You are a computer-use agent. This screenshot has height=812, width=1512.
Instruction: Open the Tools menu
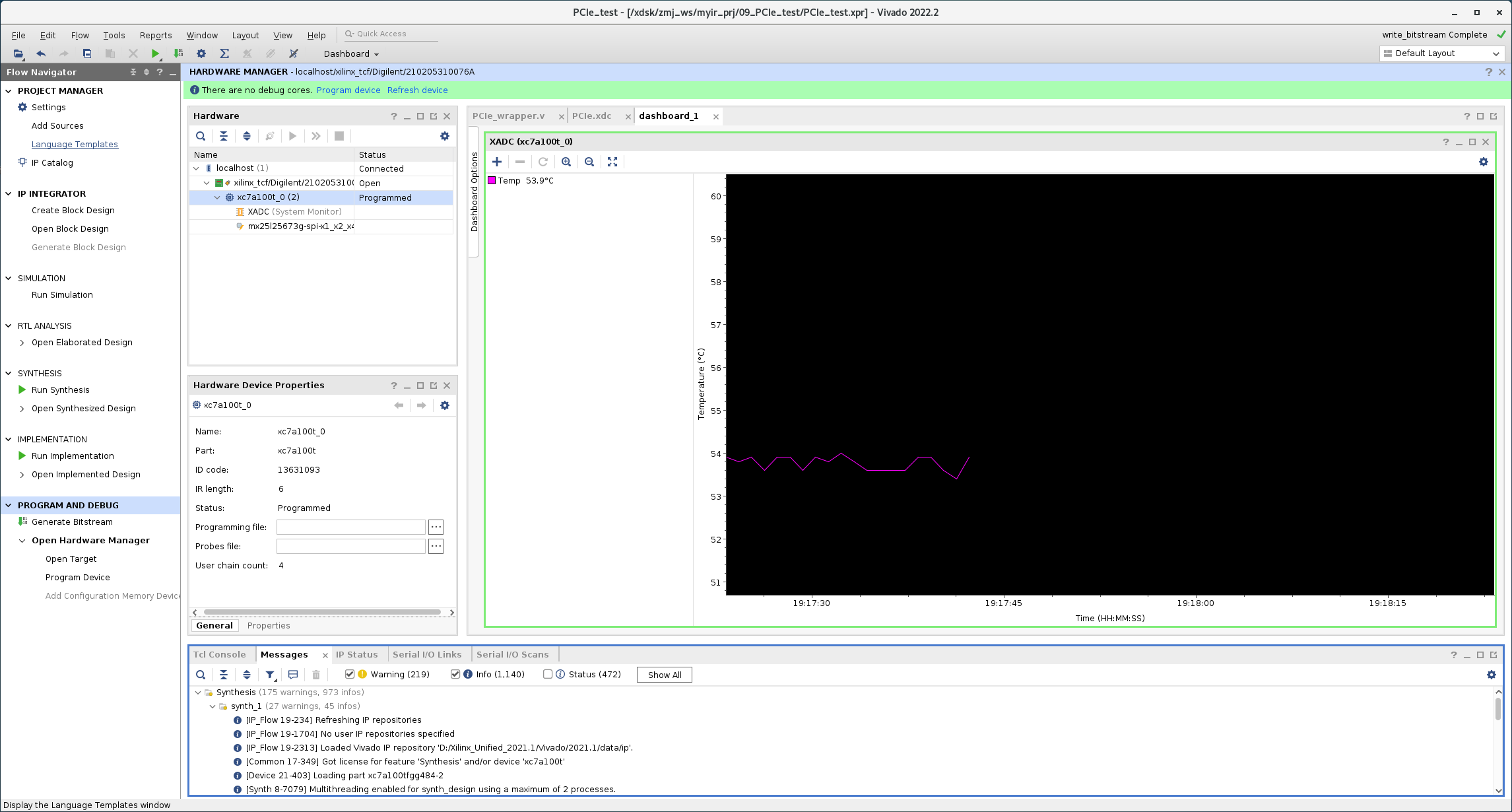click(114, 35)
